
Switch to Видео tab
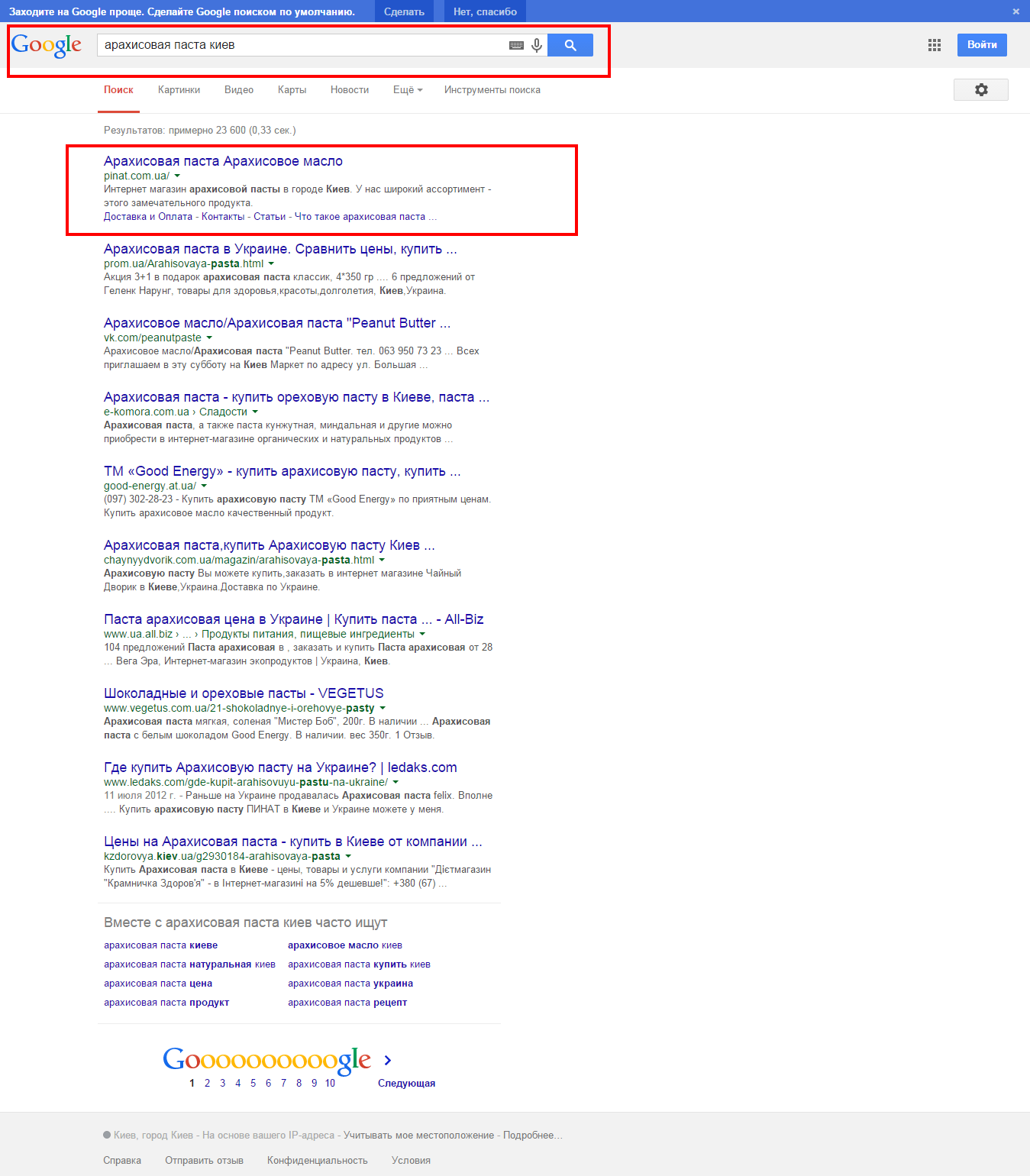click(x=239, y=90)
